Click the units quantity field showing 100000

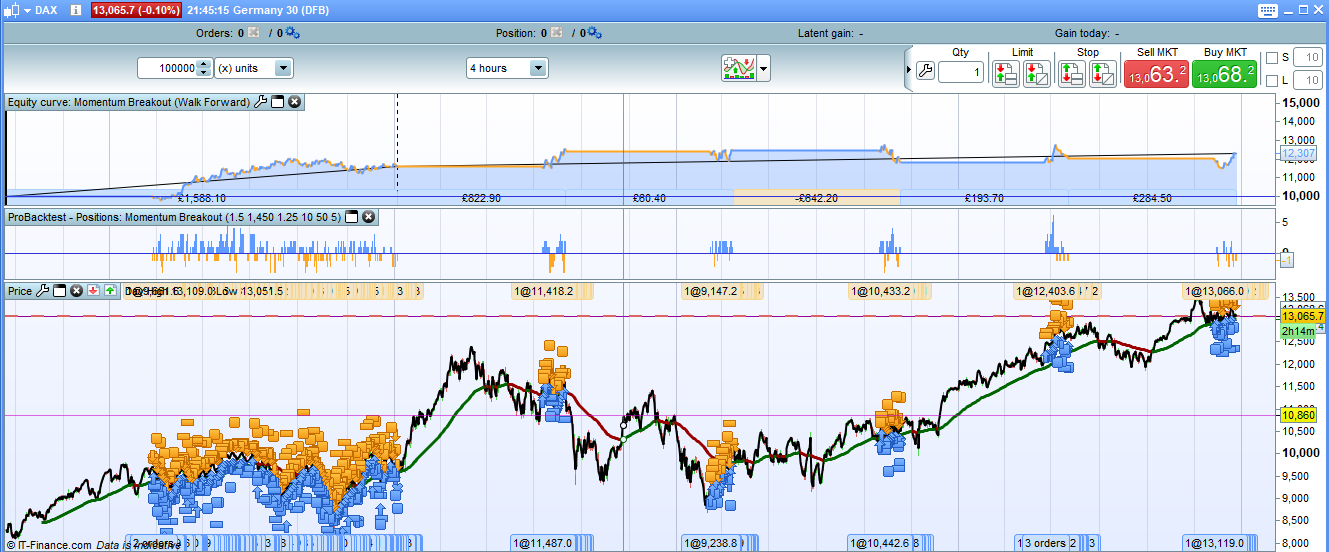click(167, 68)
